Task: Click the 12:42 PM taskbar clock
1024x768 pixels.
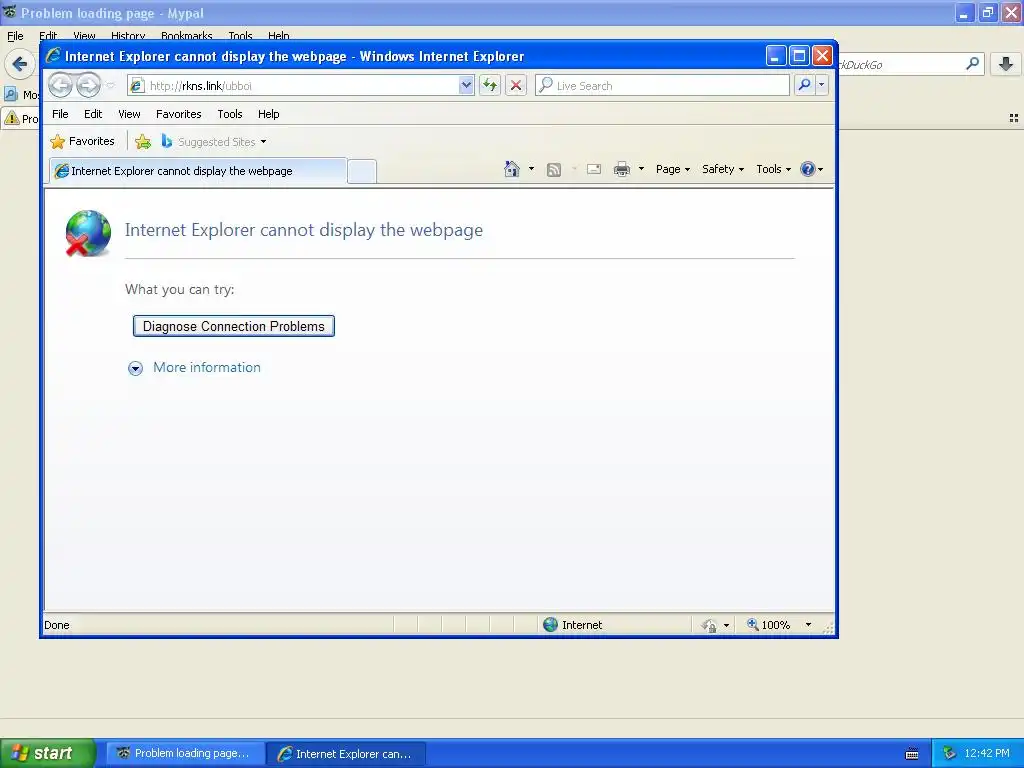Action: tap(987, 753)
